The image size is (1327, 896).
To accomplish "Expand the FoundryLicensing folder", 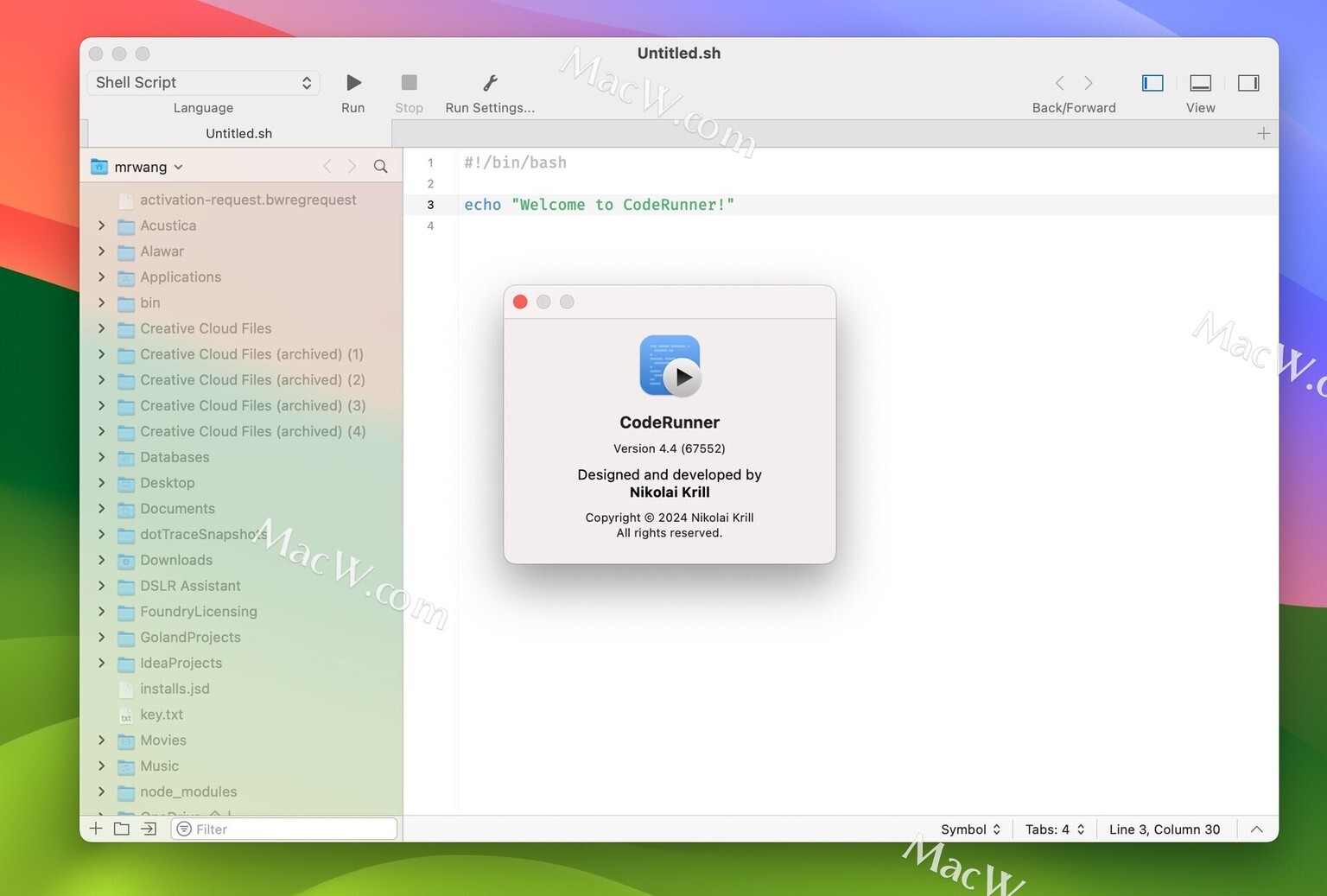I will (102, 612).
